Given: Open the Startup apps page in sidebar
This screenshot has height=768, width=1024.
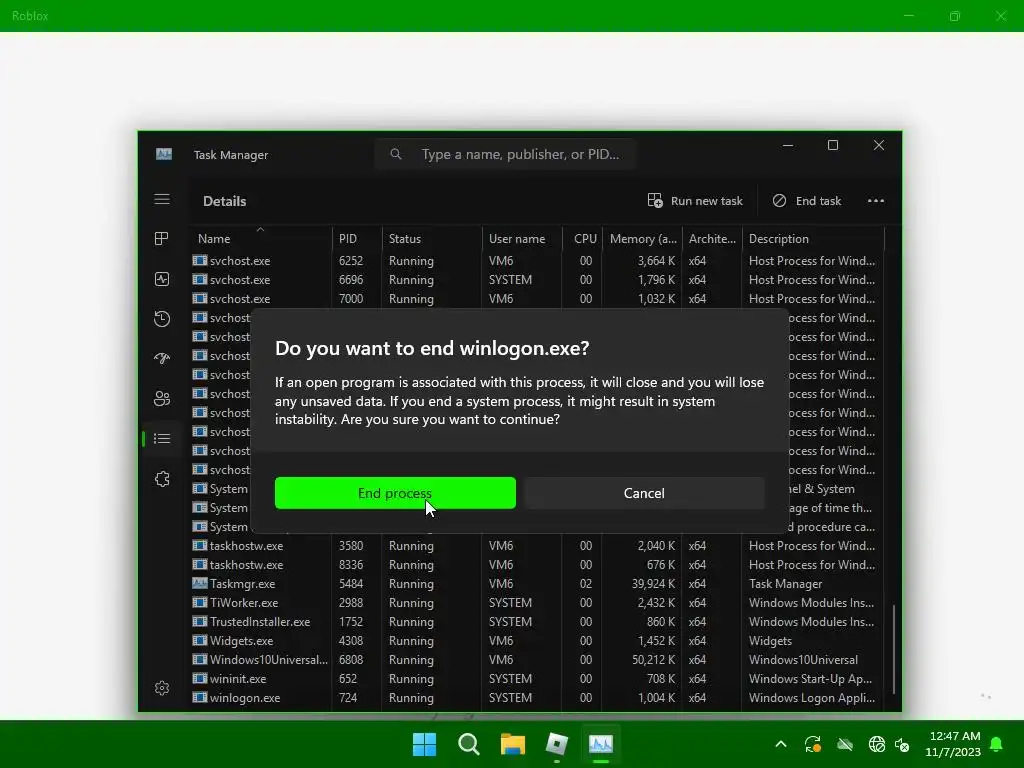Looking at the screenshot, I should coord(162,359).
